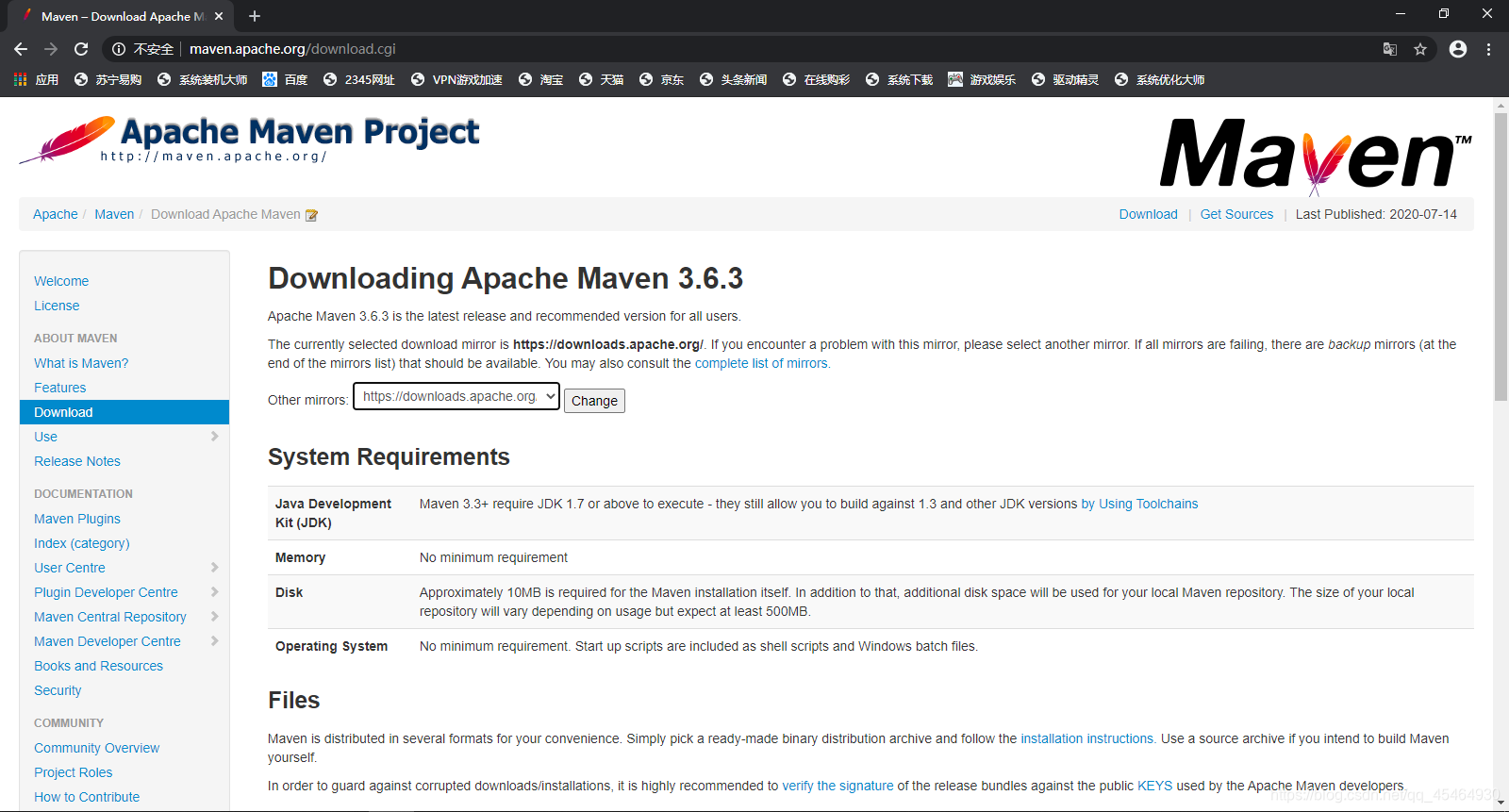
Task: Go back using the browser back arrow
Action: pyautogui.click(x=21, y=49)
